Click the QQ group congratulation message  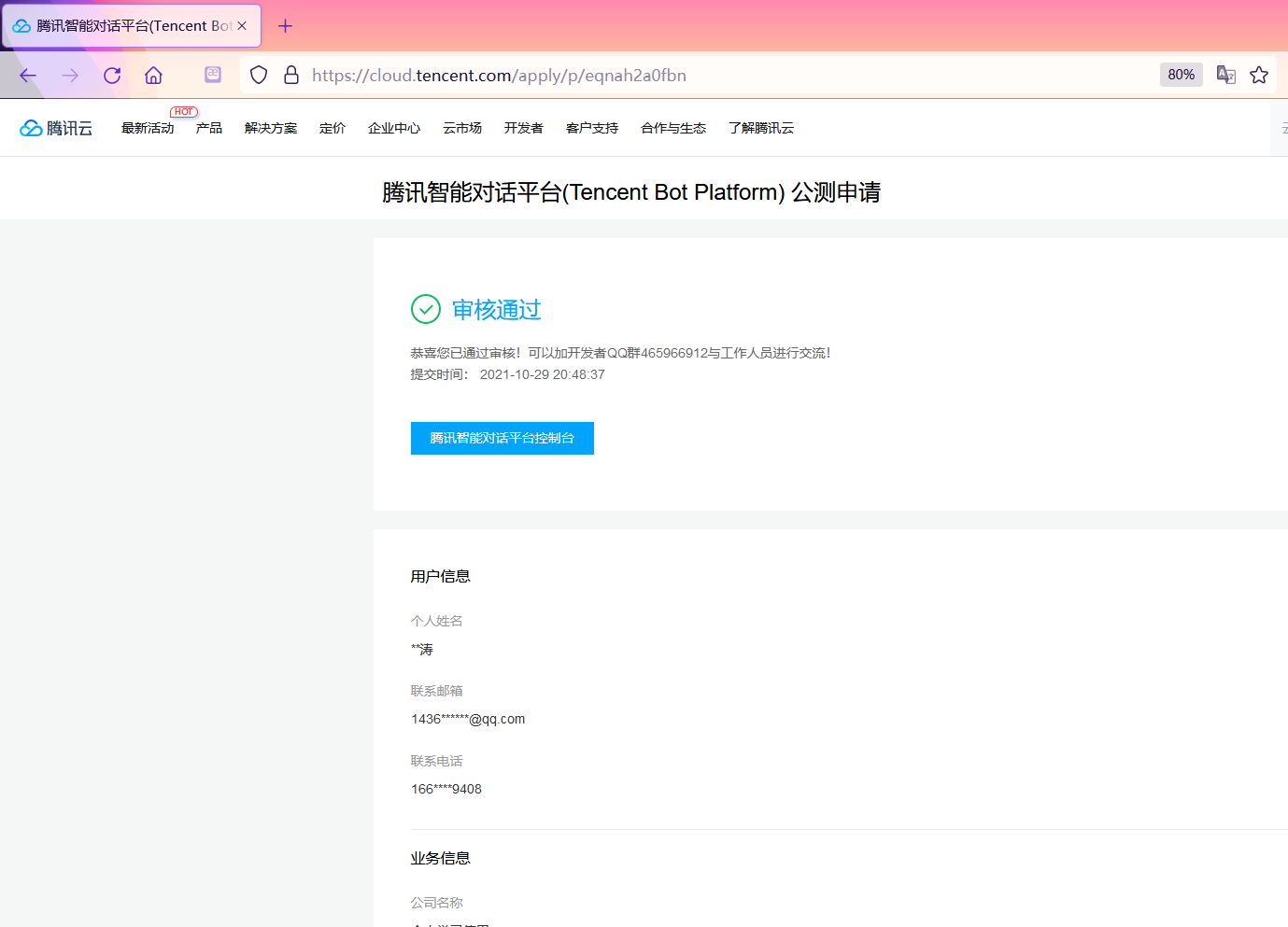click(621, 353)
